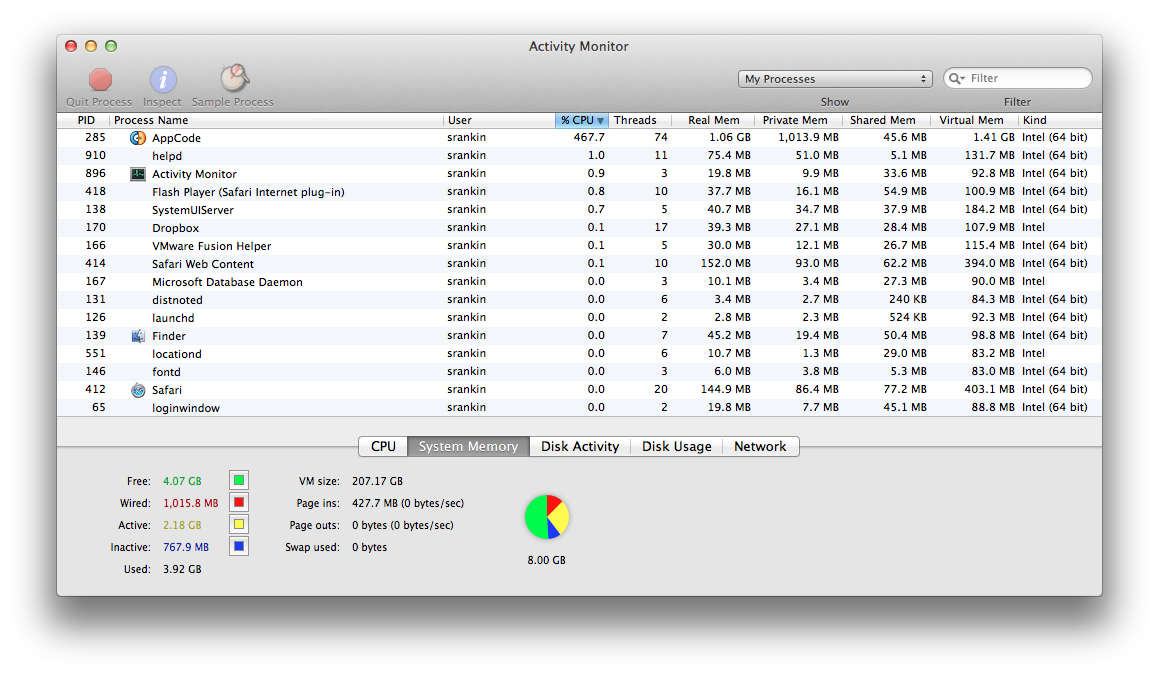This screenshot has height=675, width=1159.
Task: Select the System Memory tab
Action: click(x=468, y=447)
